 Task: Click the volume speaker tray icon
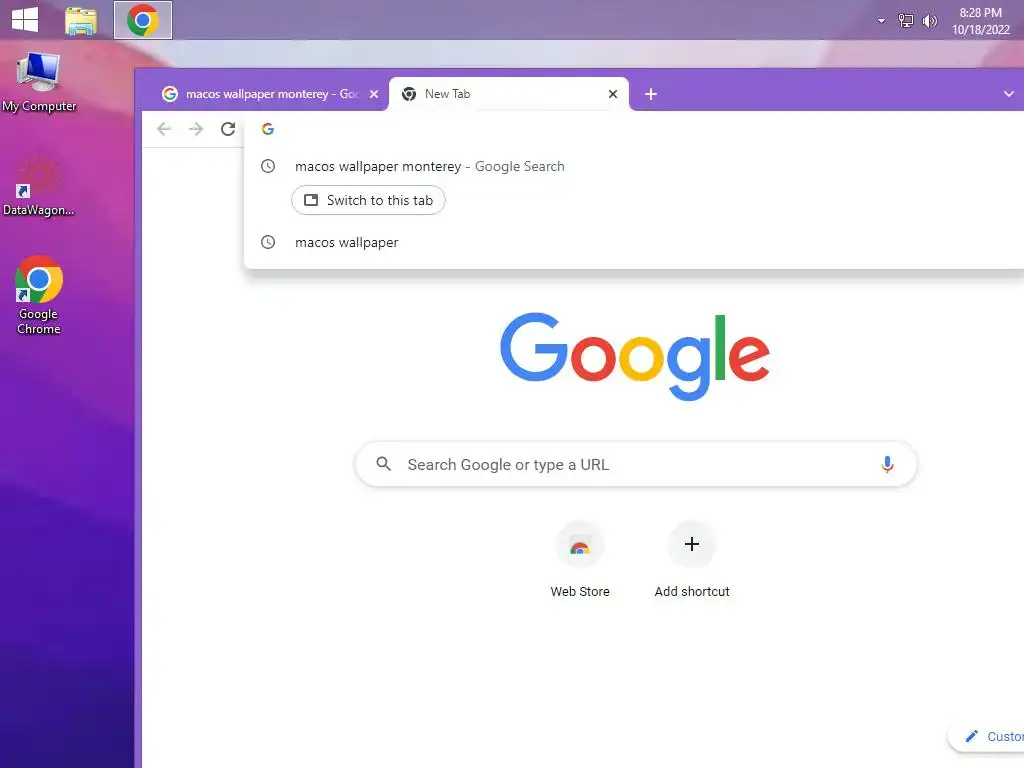(929, 21)
